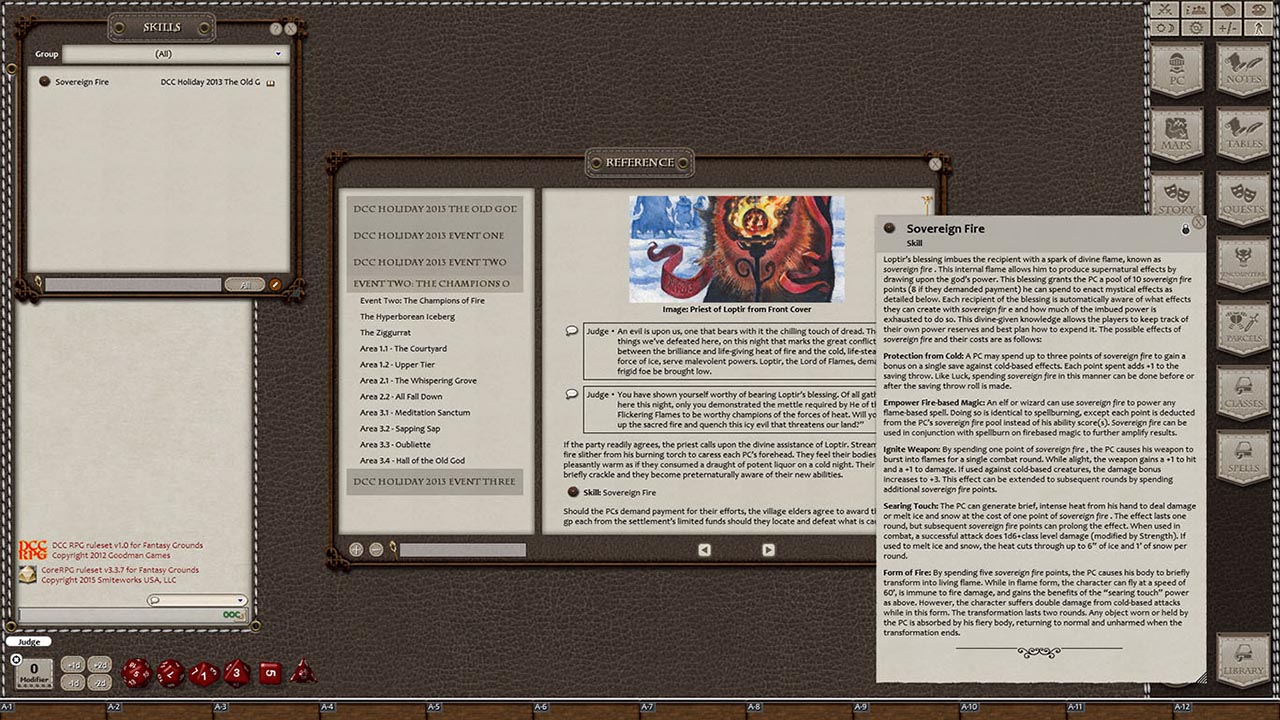1280x720 pixels.
Task: Click the next page arrow in Reference
Action: (x=767, y=549)
